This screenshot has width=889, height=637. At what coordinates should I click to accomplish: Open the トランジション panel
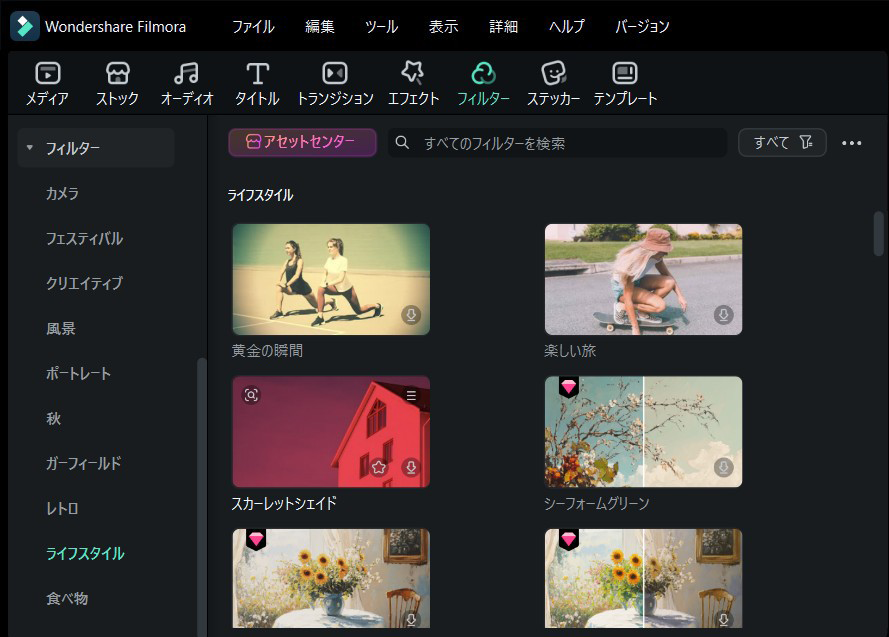[x=333, y=80]
